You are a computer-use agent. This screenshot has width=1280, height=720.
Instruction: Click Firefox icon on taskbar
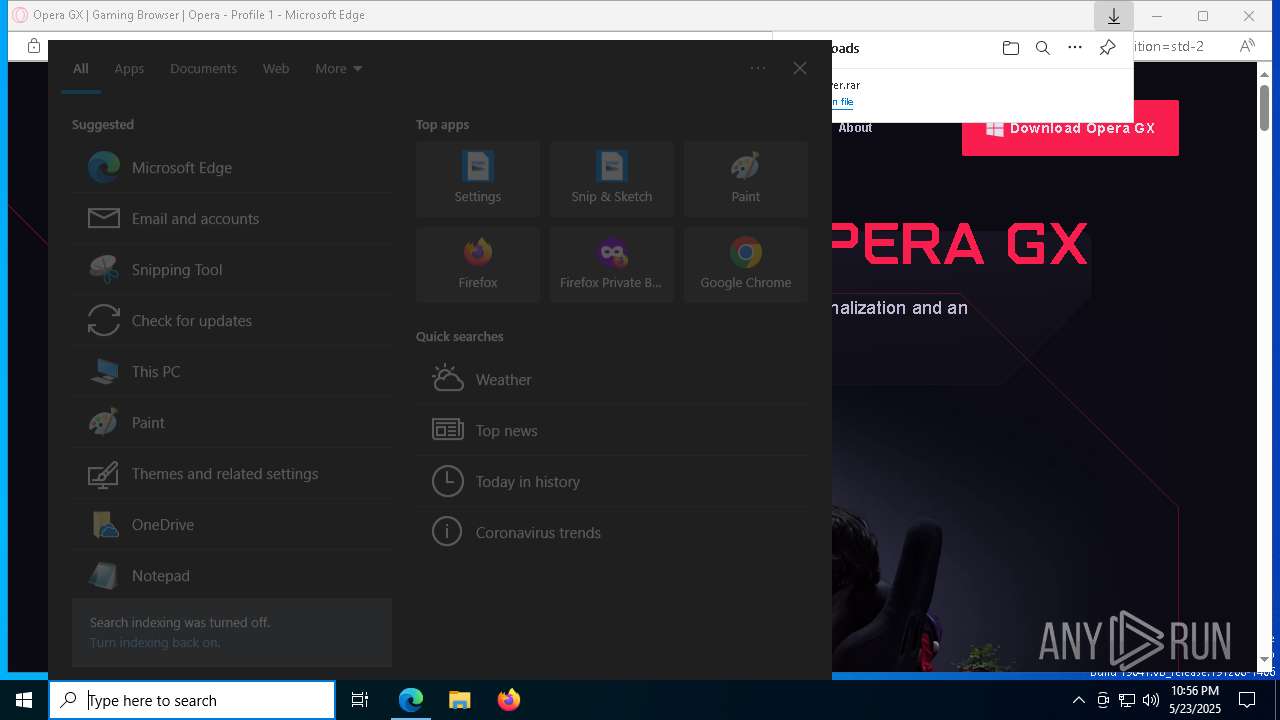click(x=508, y=700)
